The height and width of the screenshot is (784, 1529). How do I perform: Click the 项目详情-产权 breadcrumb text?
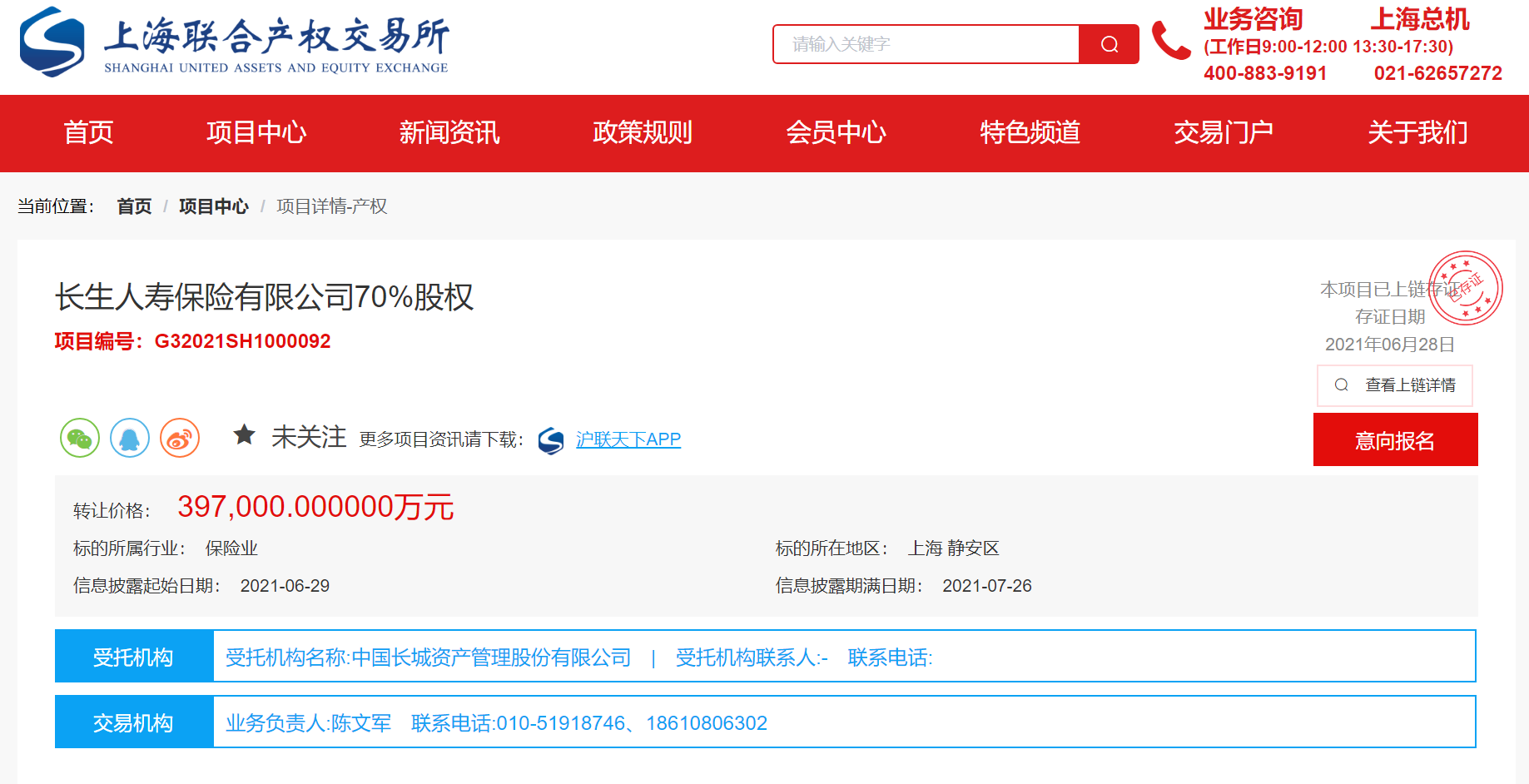click(332, 206)
